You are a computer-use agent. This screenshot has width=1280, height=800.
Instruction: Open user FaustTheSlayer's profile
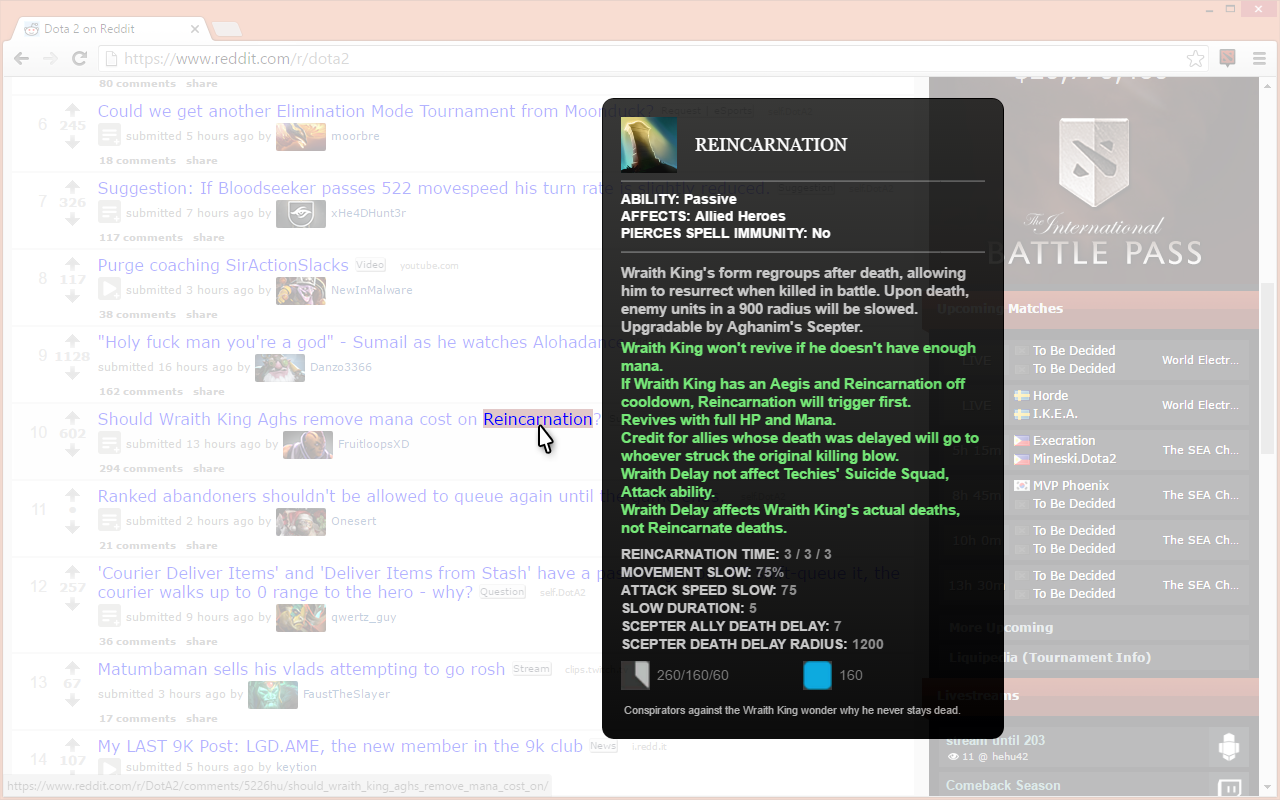pyautogui.click(x=346, y=694)
